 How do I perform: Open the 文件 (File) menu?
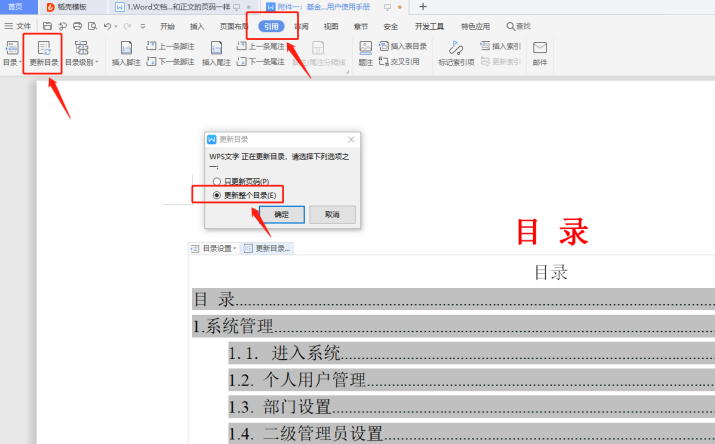point(18,26)
